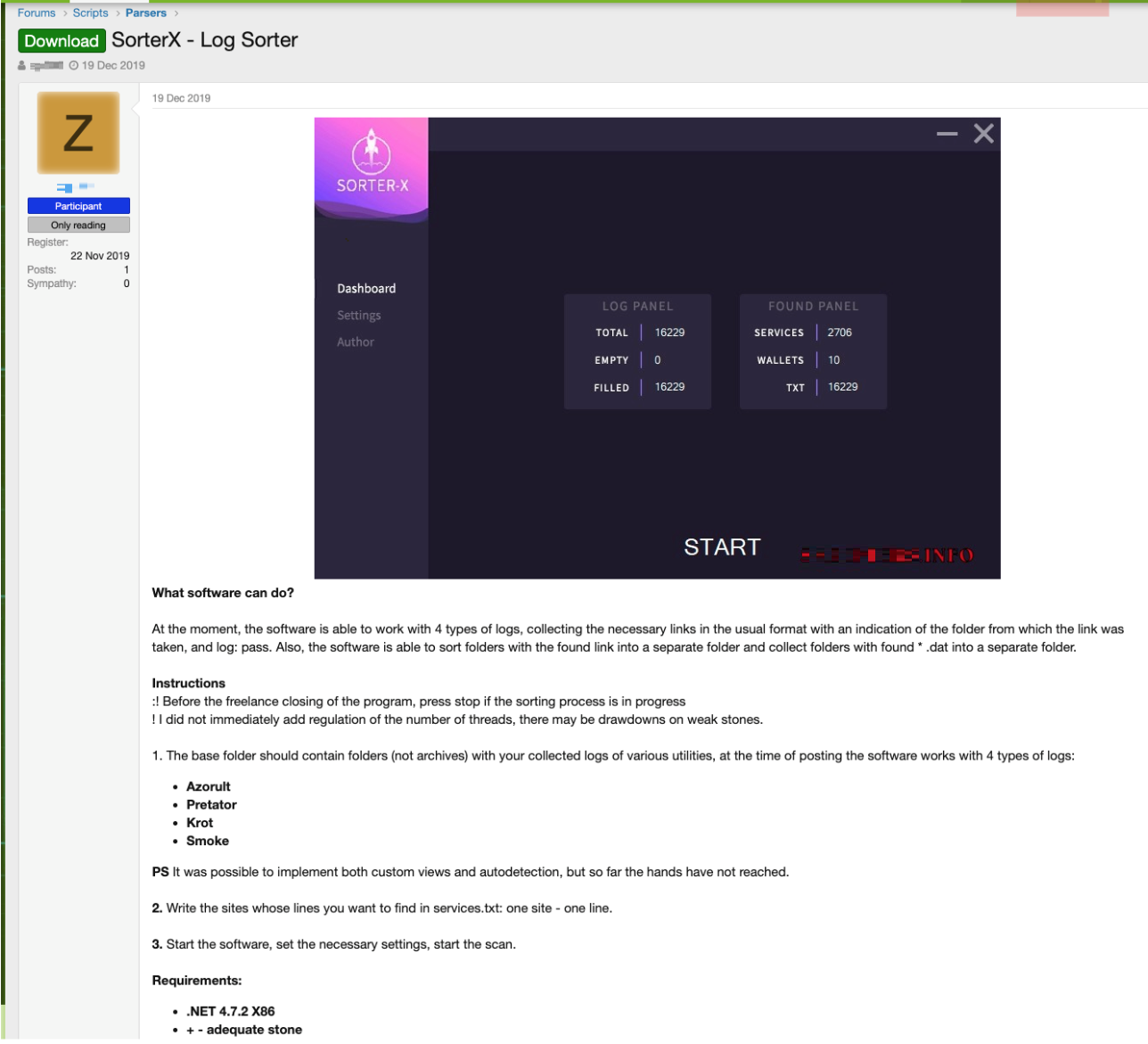Click the post date above the embedded image
The height and width of the screenshot is (1044, 1148).
181,99
